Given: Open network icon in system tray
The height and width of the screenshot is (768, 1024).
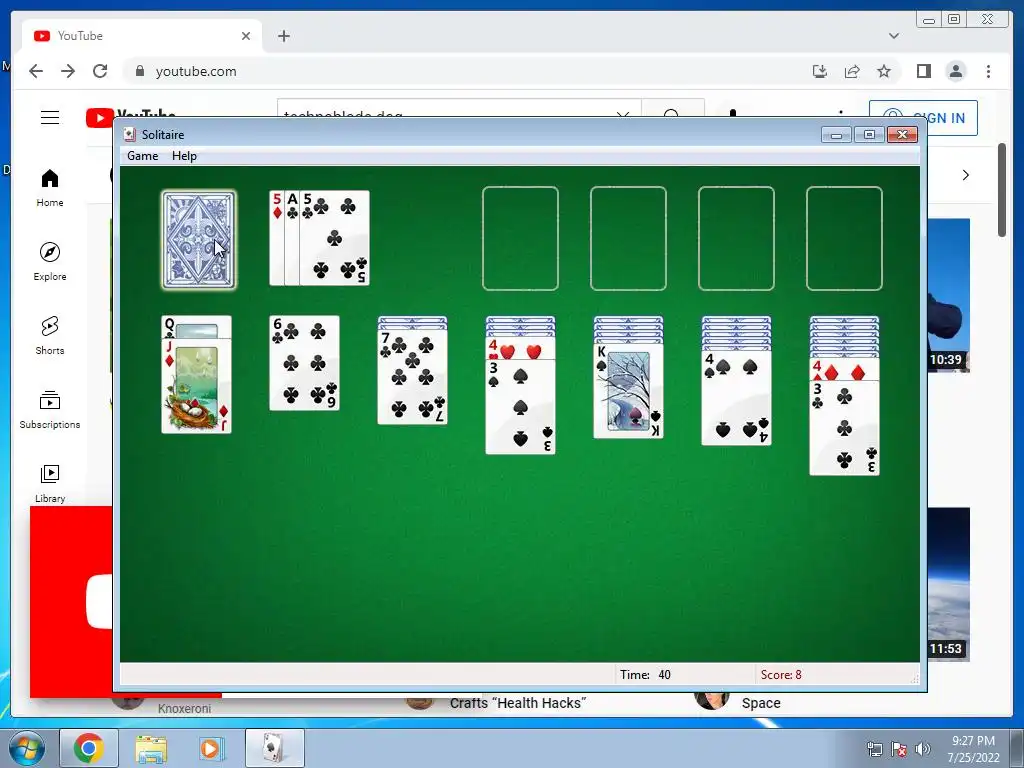Looking at the screenshot, I should coord(874,749).
